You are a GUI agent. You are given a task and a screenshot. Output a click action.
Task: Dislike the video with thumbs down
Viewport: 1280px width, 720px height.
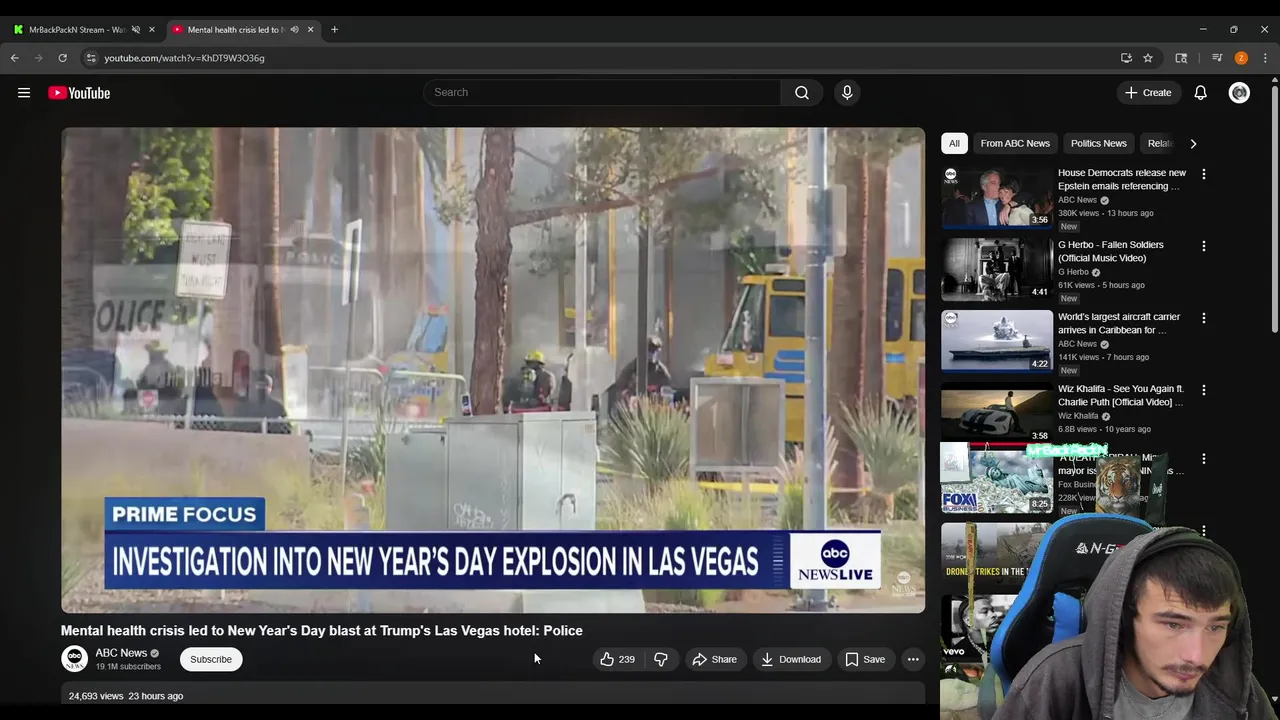coord(661,659)
